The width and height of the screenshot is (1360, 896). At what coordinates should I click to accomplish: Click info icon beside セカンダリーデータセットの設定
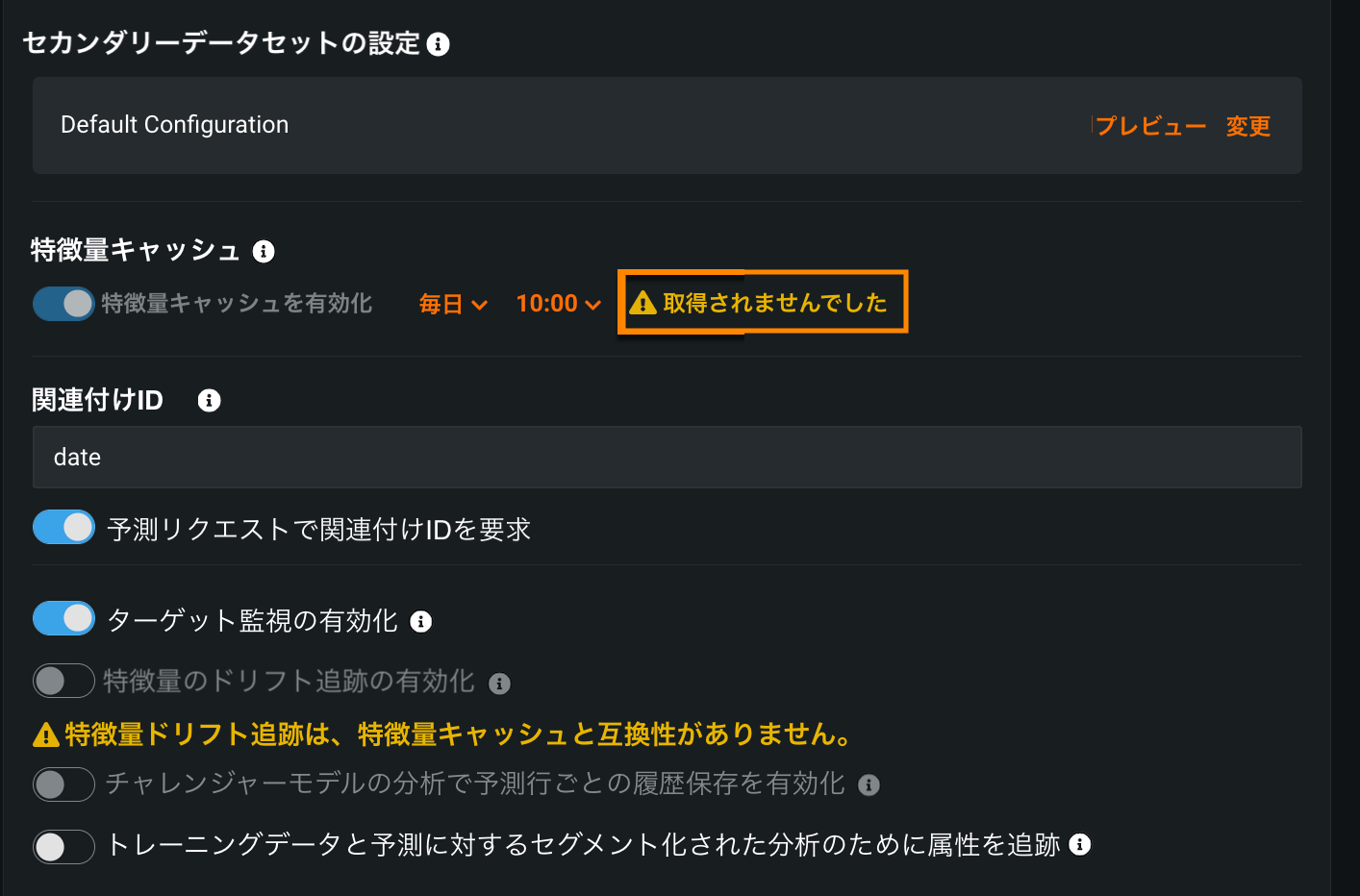coord(438,44)
